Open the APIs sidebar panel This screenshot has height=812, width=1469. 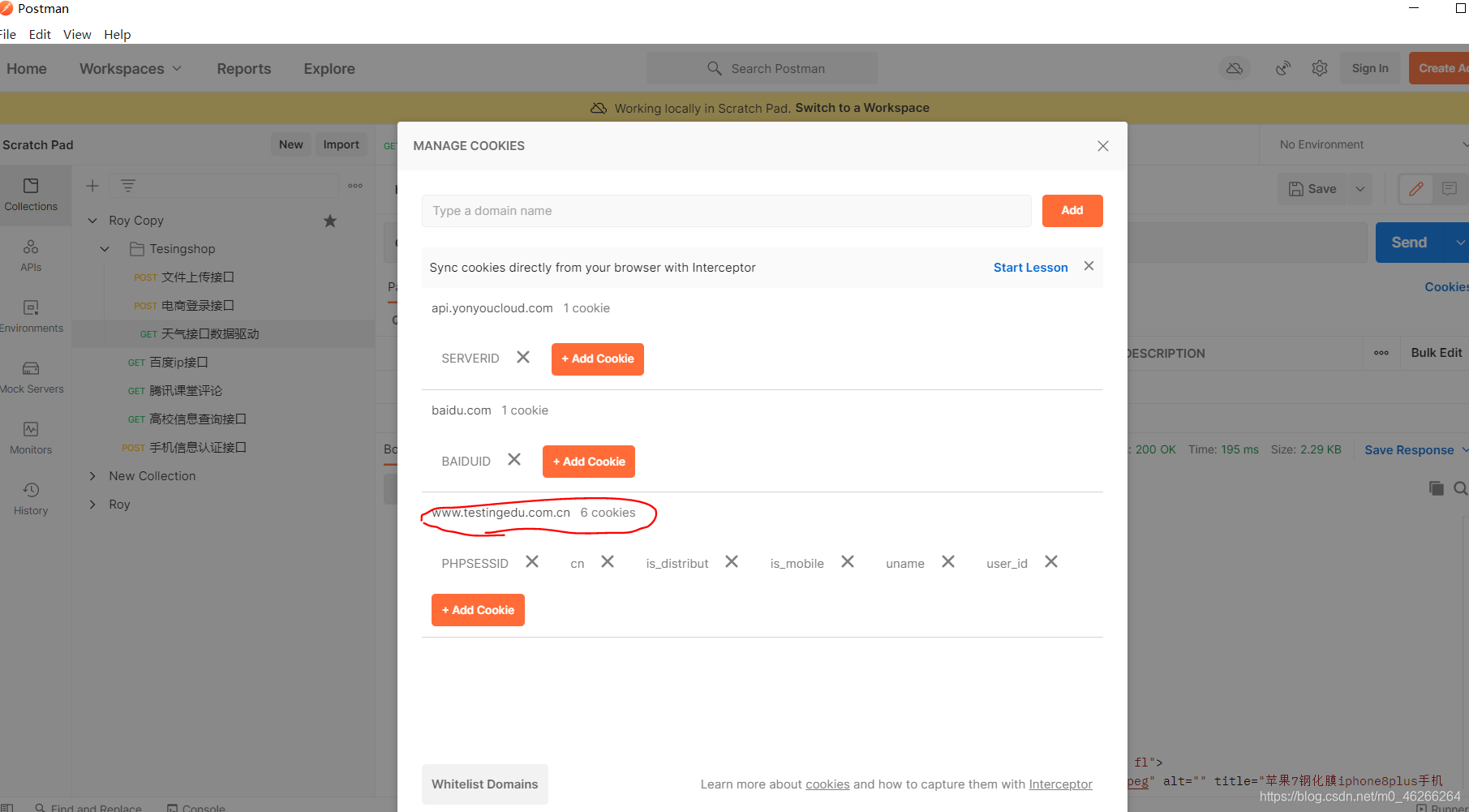click(31, 256)
